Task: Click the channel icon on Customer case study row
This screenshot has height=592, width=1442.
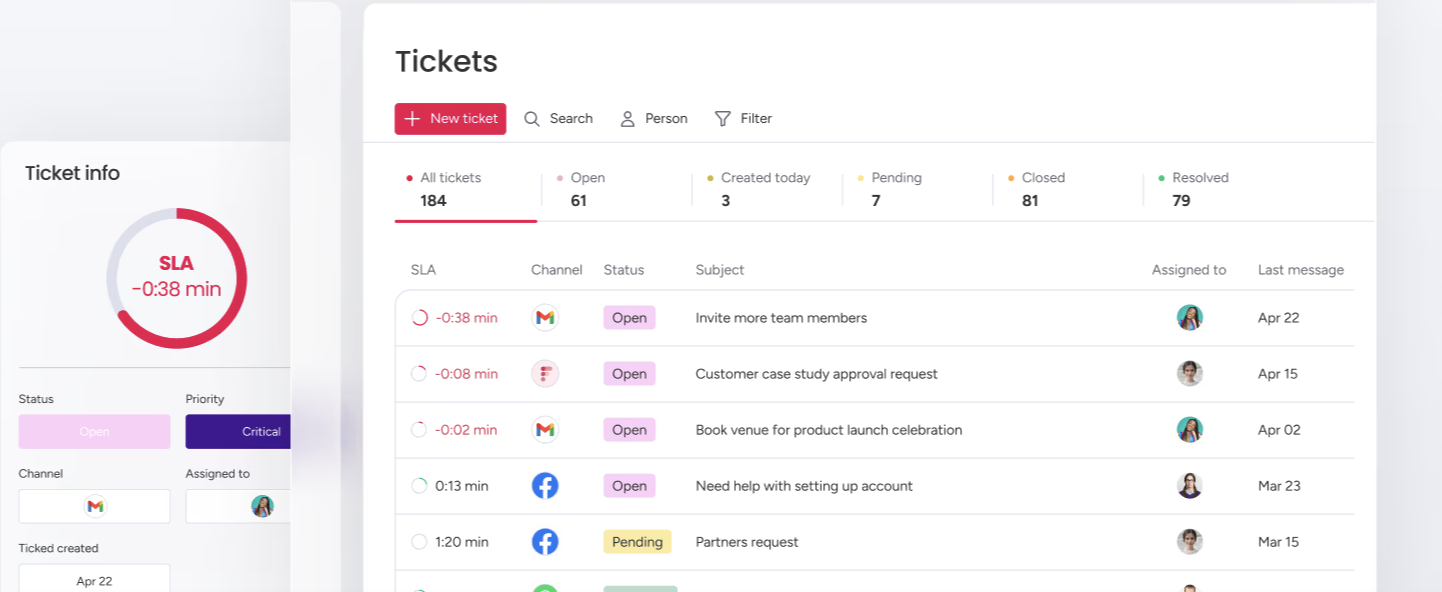Action: [545, 374]
